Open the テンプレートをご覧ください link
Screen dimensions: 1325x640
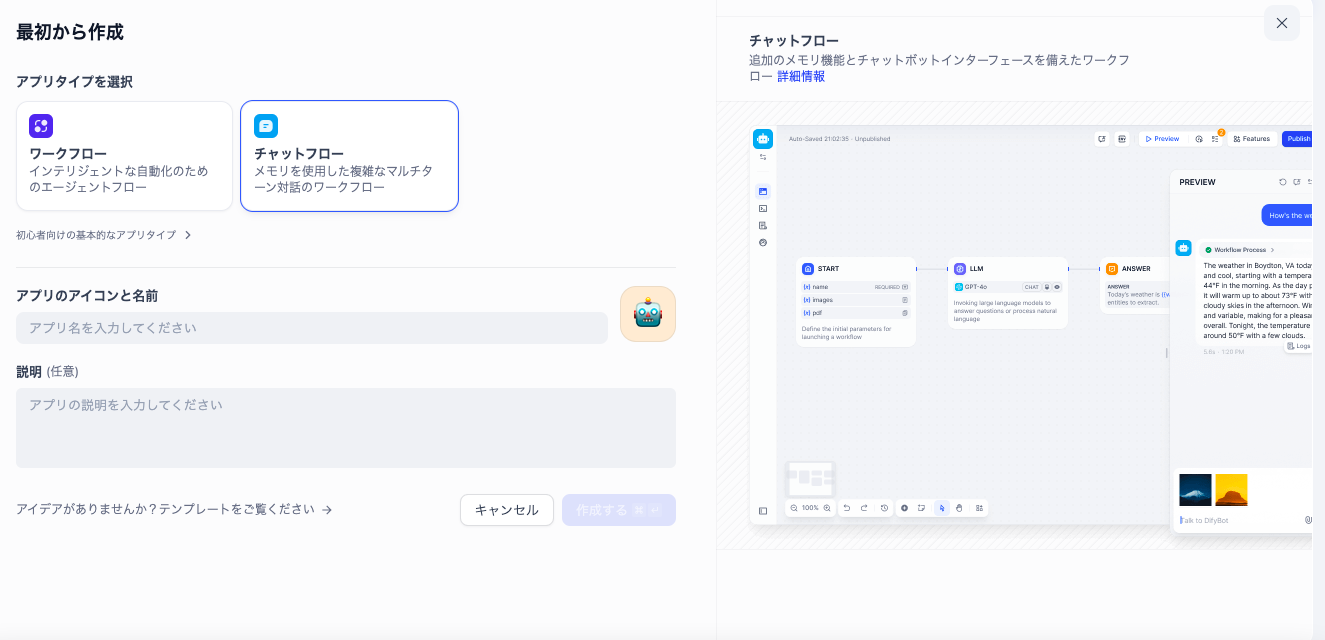[x=174, y=509]
